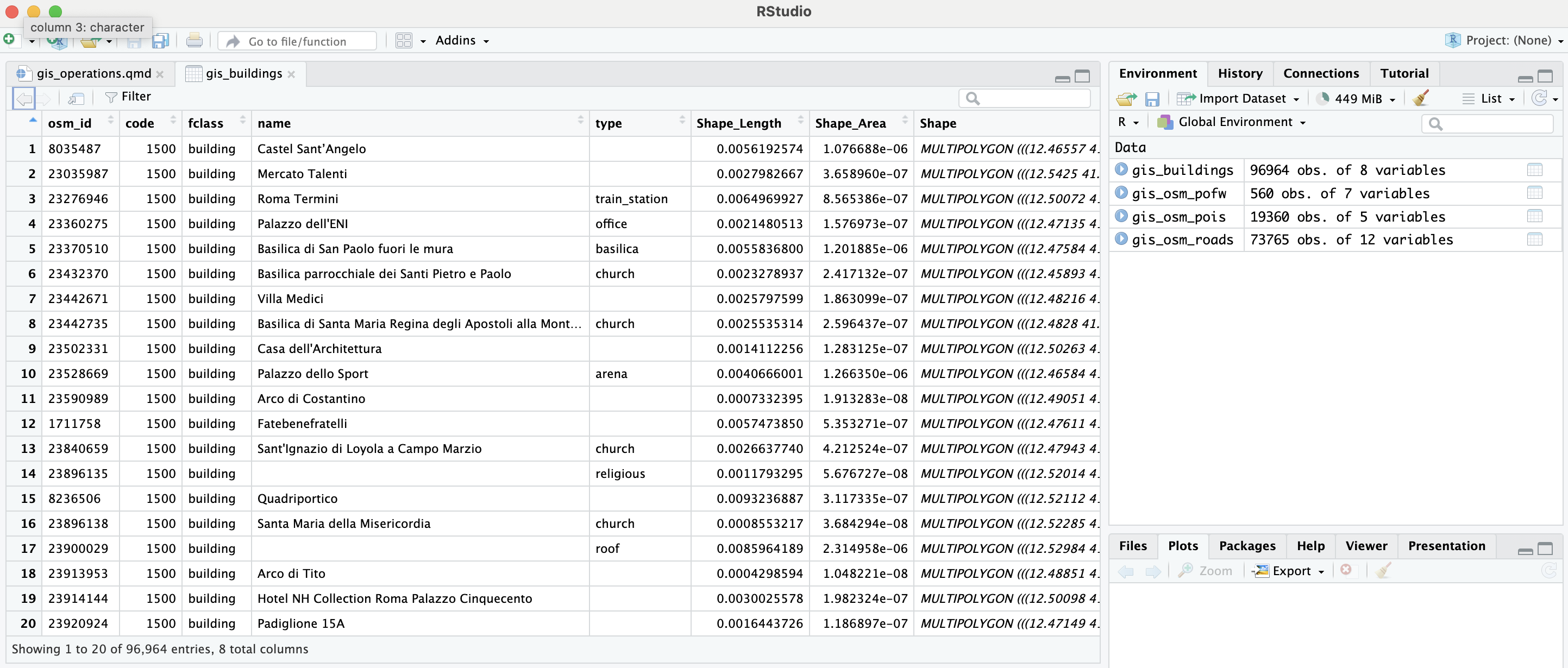Click the Filter funnel icon

[111, 97]
